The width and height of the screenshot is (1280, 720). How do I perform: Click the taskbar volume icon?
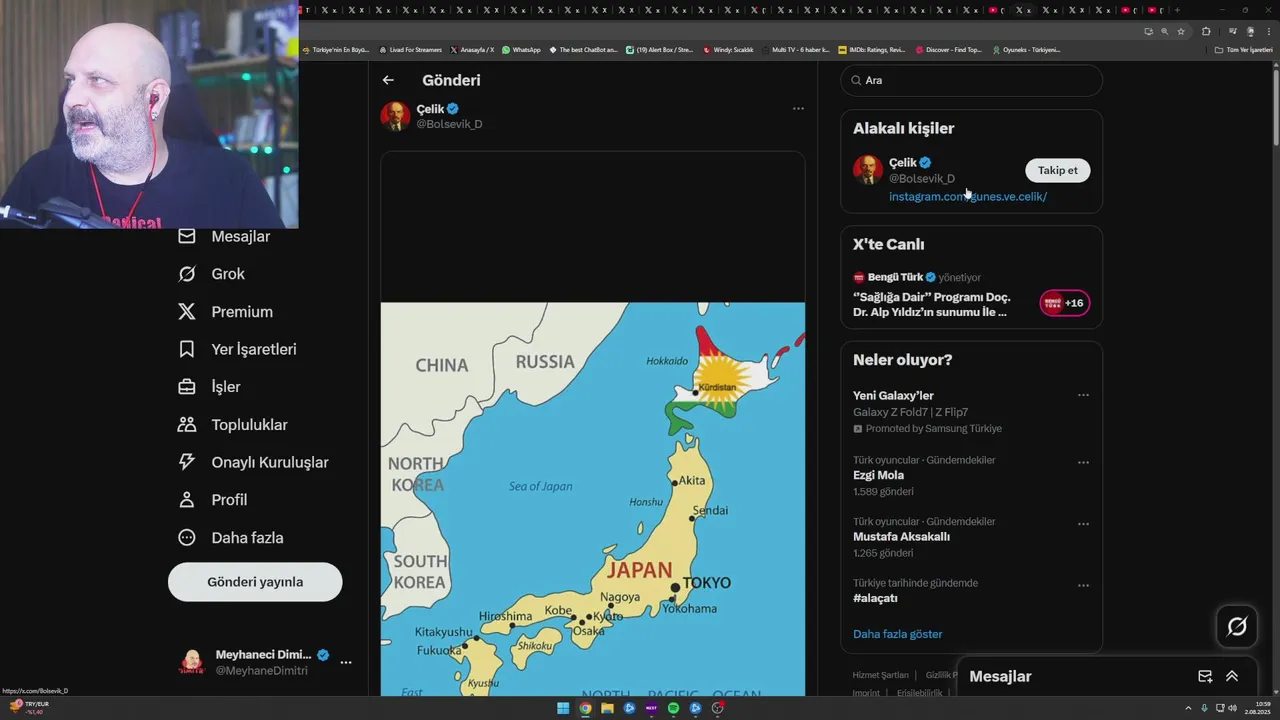click(x=1232, y=708)
